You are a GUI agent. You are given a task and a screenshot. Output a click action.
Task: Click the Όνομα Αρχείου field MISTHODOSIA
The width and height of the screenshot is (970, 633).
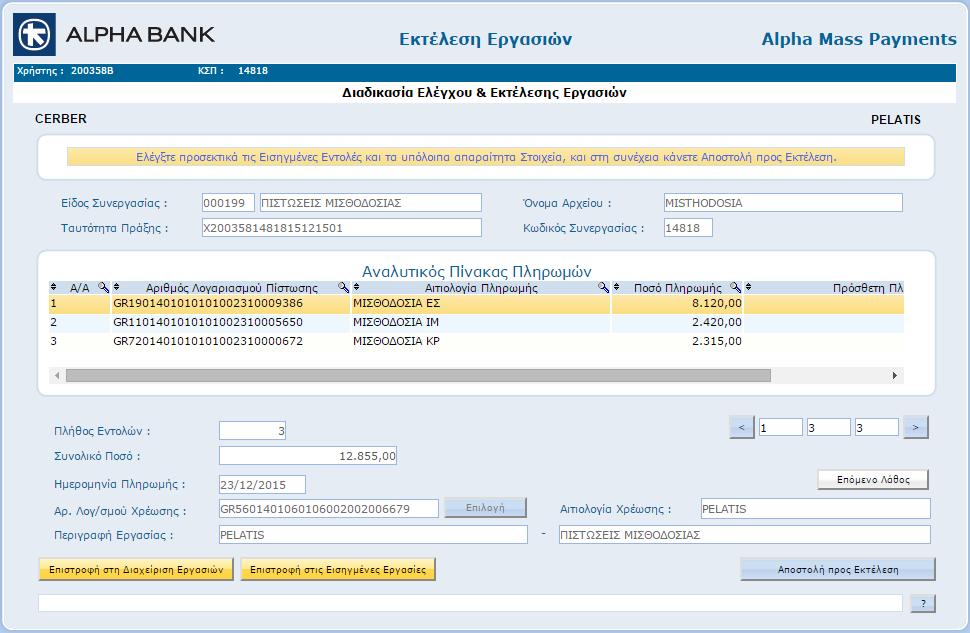point(783,203)
